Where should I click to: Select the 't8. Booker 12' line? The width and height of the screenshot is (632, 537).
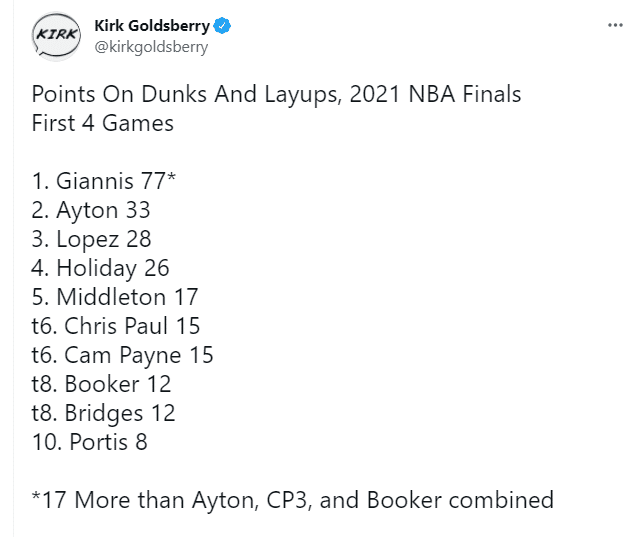click(x=101, y=384)
